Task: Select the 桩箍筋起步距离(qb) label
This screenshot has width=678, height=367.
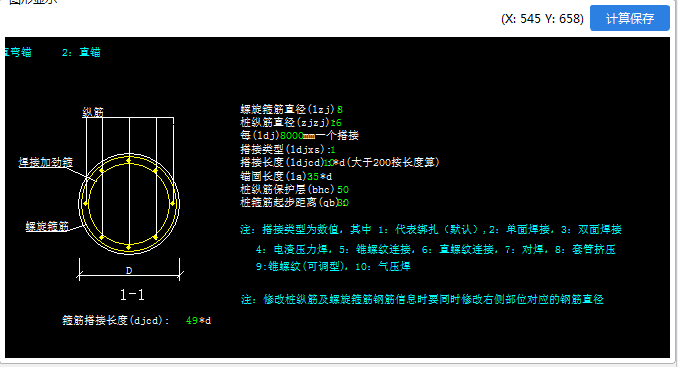Action: coord(288,202)
